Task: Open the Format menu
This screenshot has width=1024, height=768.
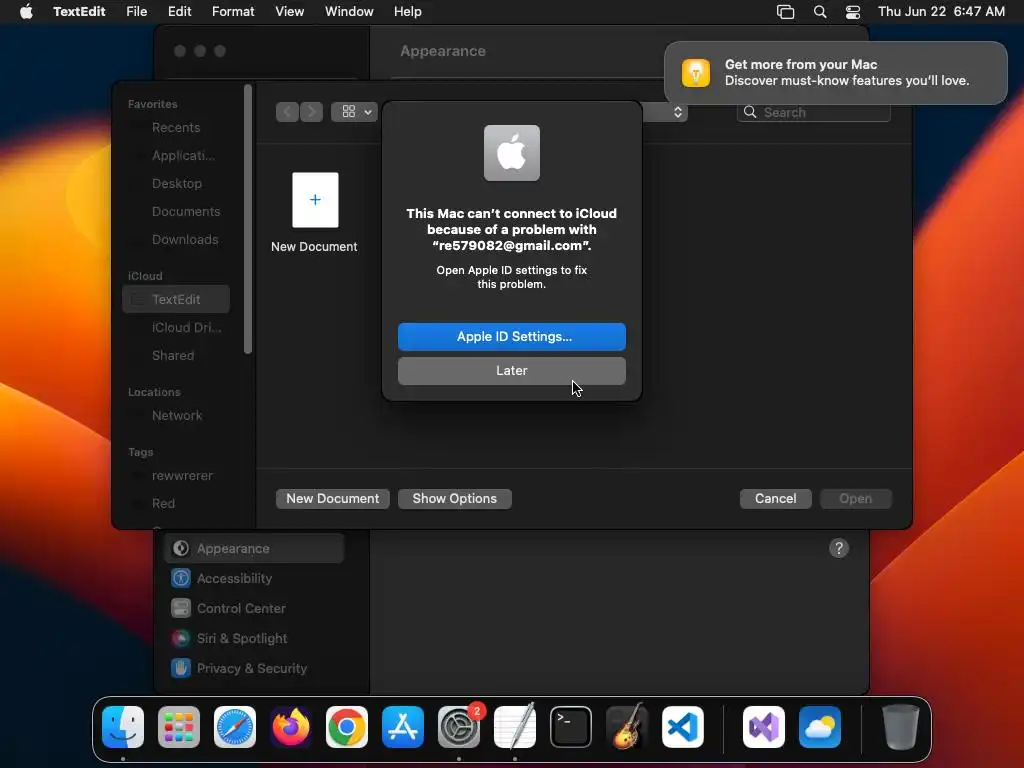Action: click(x=233, y=11)
